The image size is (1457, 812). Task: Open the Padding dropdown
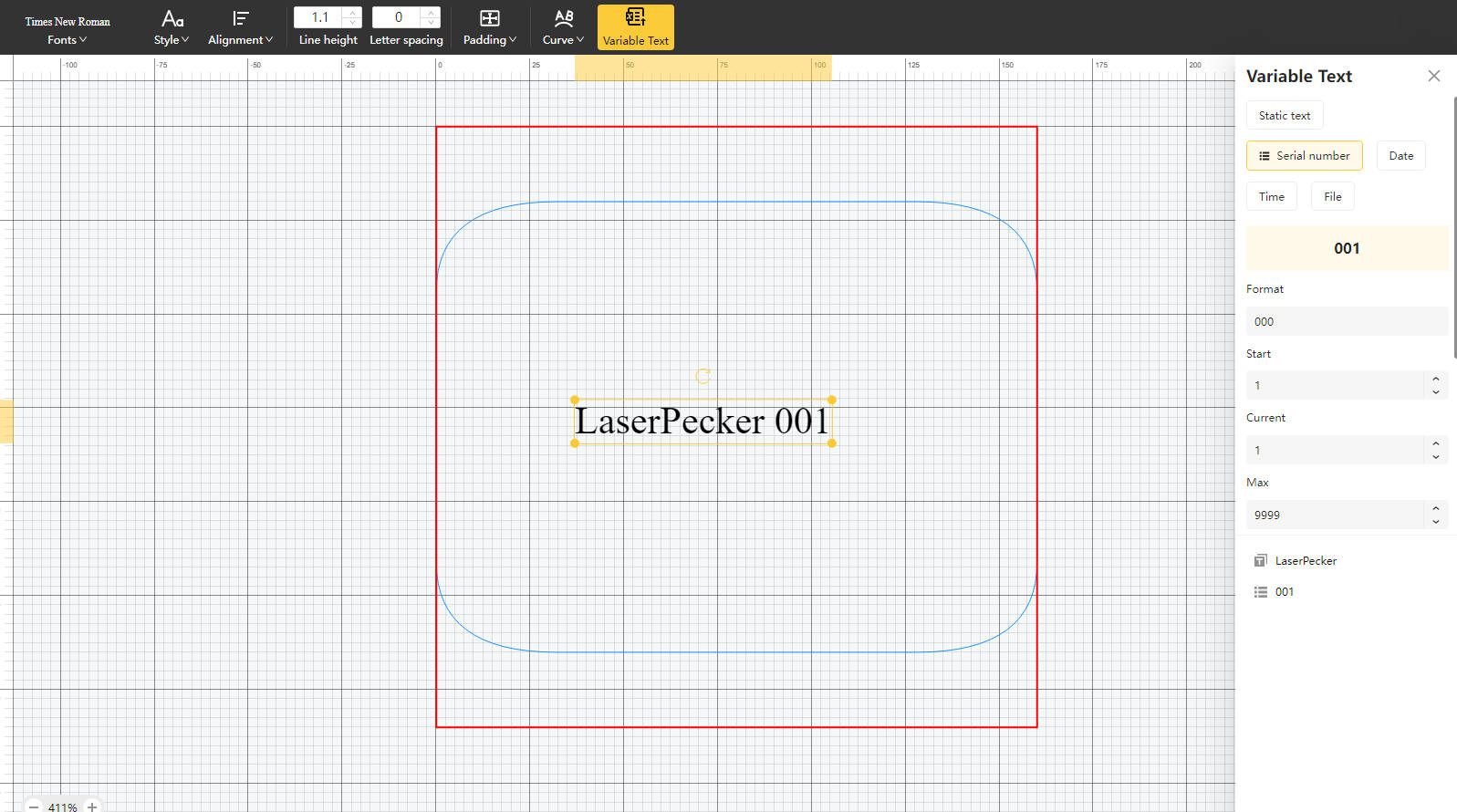pos(489,28)
